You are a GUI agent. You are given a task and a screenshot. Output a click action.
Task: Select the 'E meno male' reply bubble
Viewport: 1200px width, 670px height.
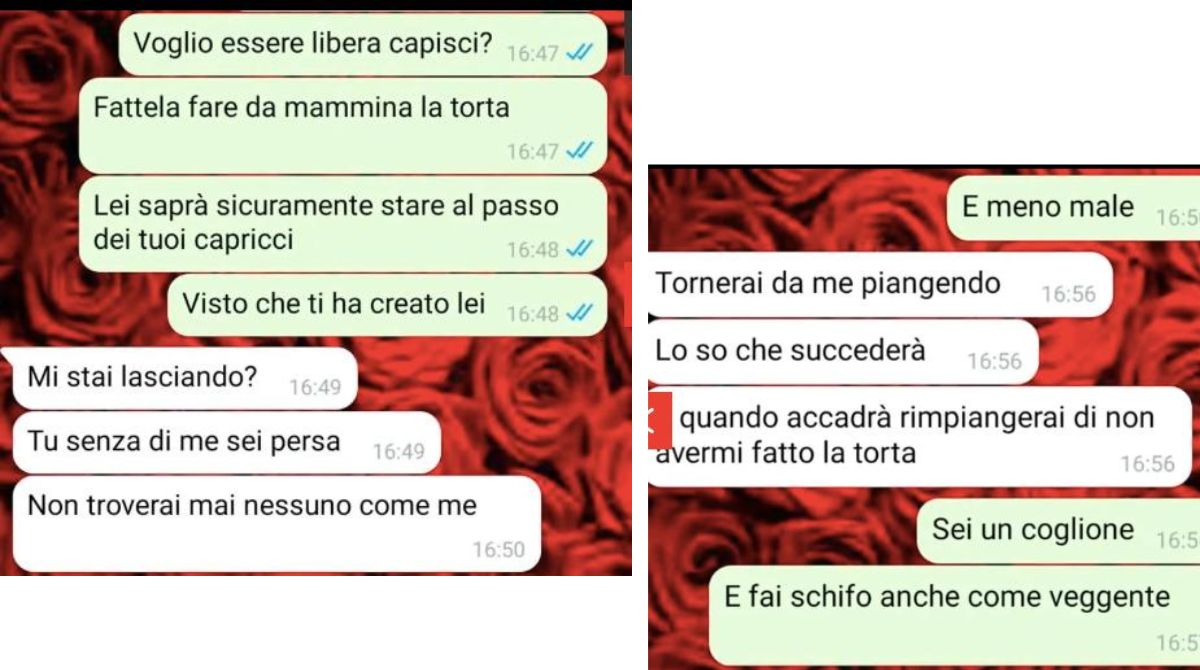click(x=1073, y=208)
